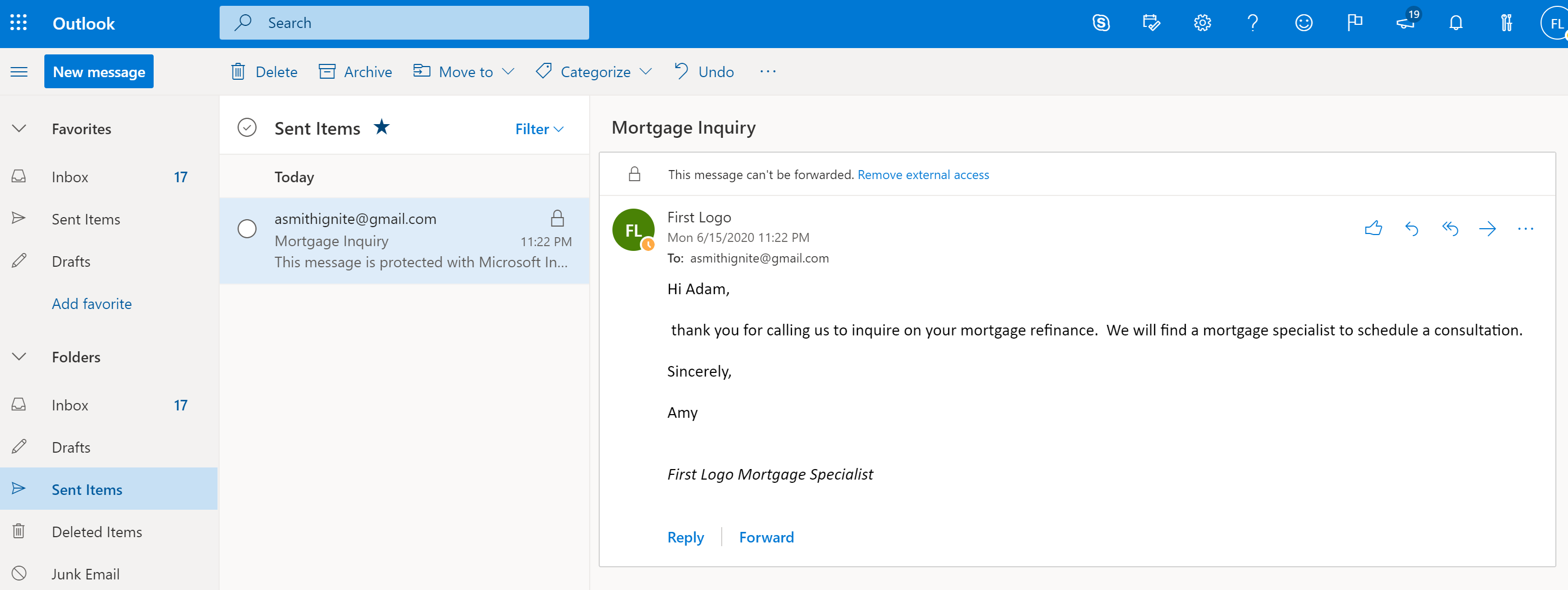
Task: Click the Help question mark icon
Action: (x=1252, y=22)
